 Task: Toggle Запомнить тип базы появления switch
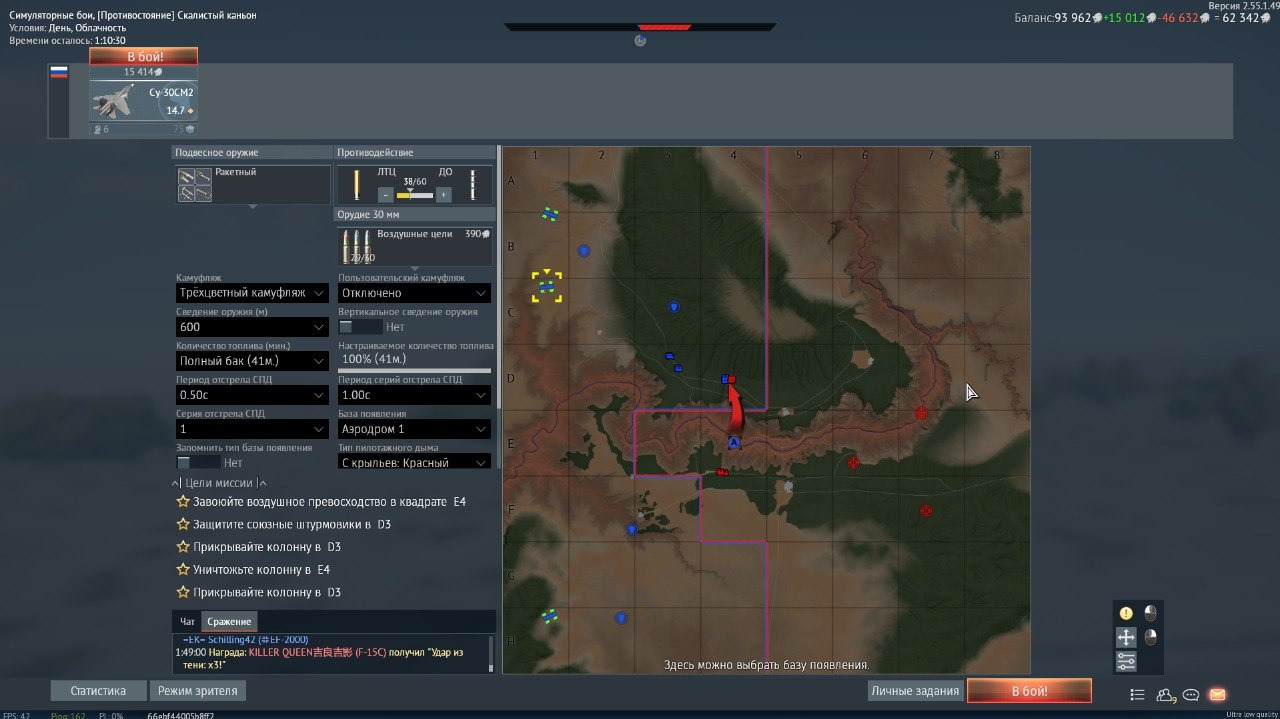coord(197,463)
